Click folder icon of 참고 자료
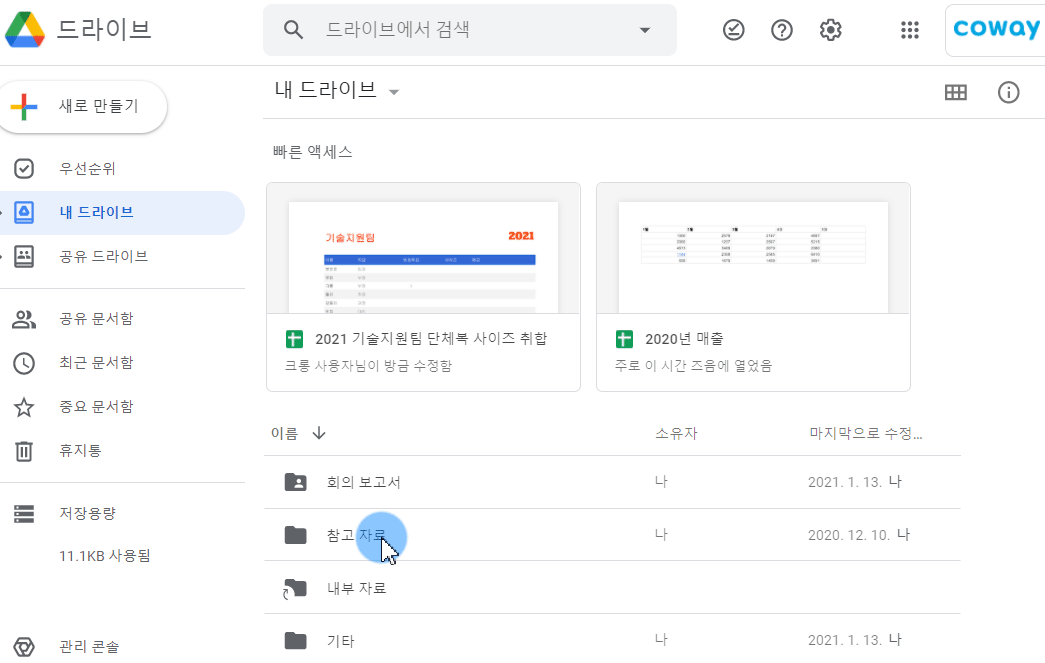 click(295, 534)
